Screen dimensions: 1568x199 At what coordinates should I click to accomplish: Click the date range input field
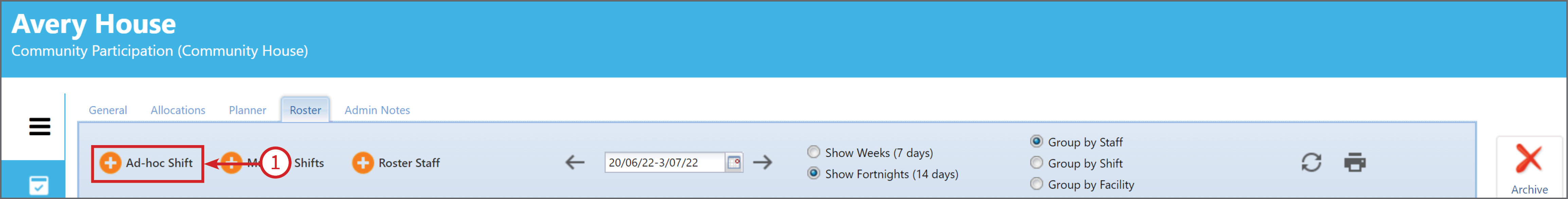click(664, 163)
